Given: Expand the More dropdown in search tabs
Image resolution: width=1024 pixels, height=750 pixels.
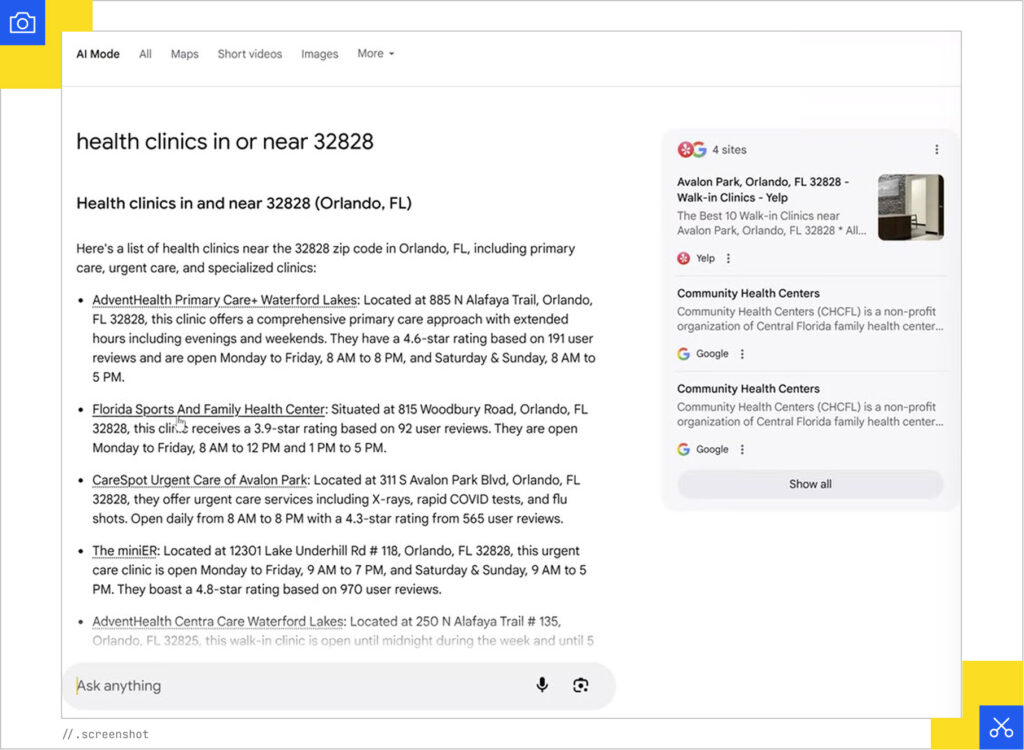Looking at the screenshot, I should point(376,54).
